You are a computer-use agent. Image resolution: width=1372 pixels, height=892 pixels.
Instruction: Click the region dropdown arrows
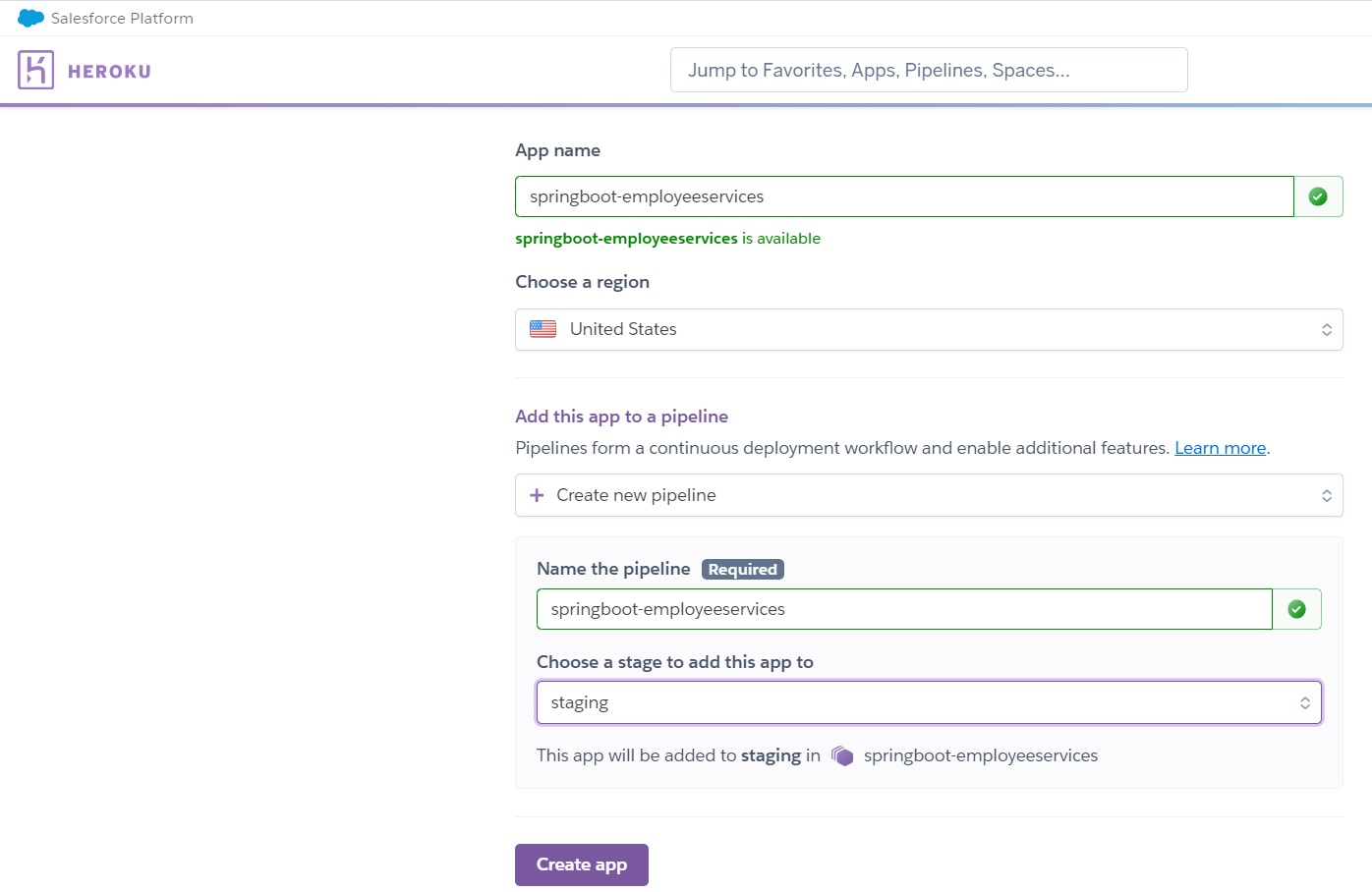point(1326,329)
